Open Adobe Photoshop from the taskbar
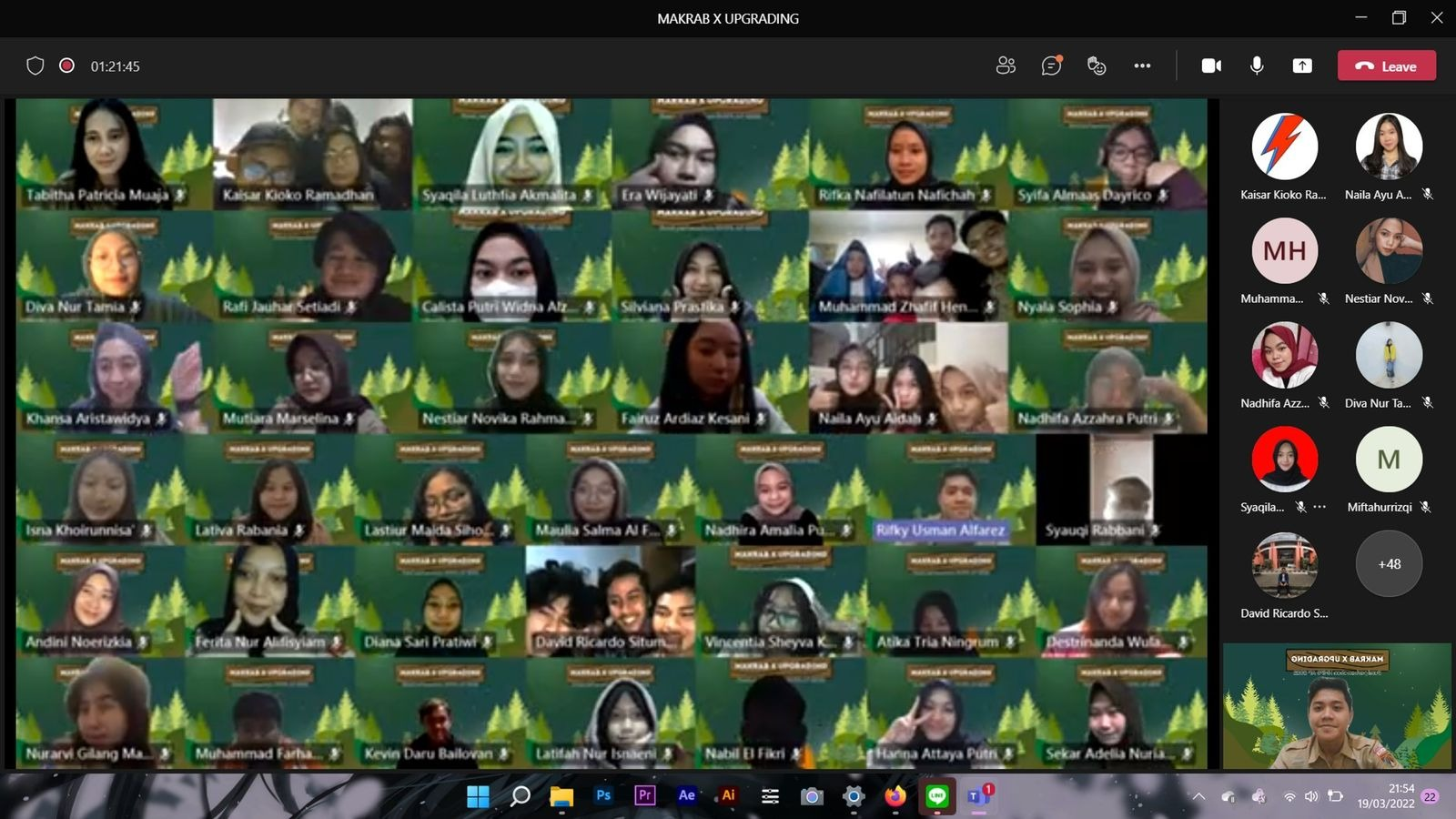 tap(603, 795)
